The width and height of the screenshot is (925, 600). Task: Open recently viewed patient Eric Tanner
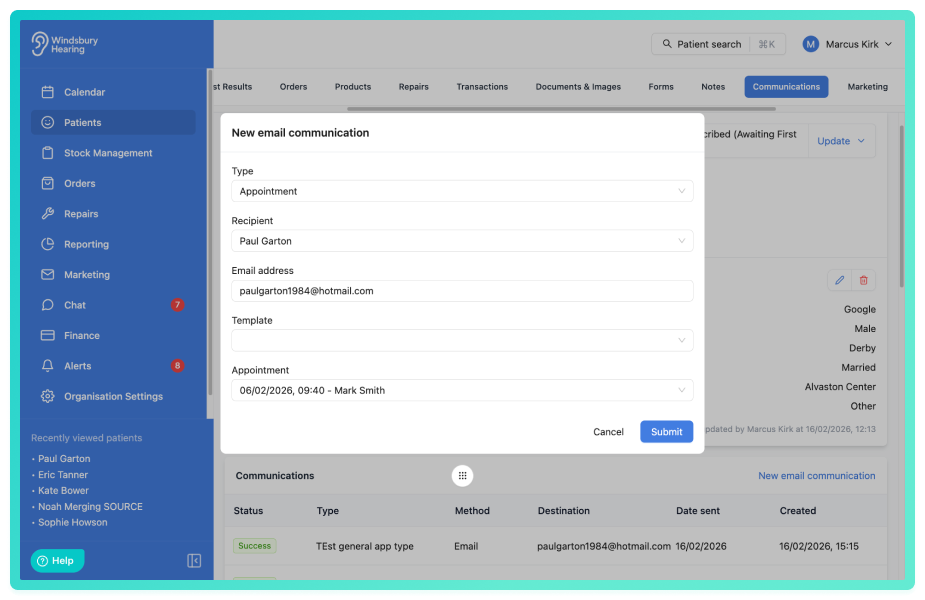[x=63, y=474]
